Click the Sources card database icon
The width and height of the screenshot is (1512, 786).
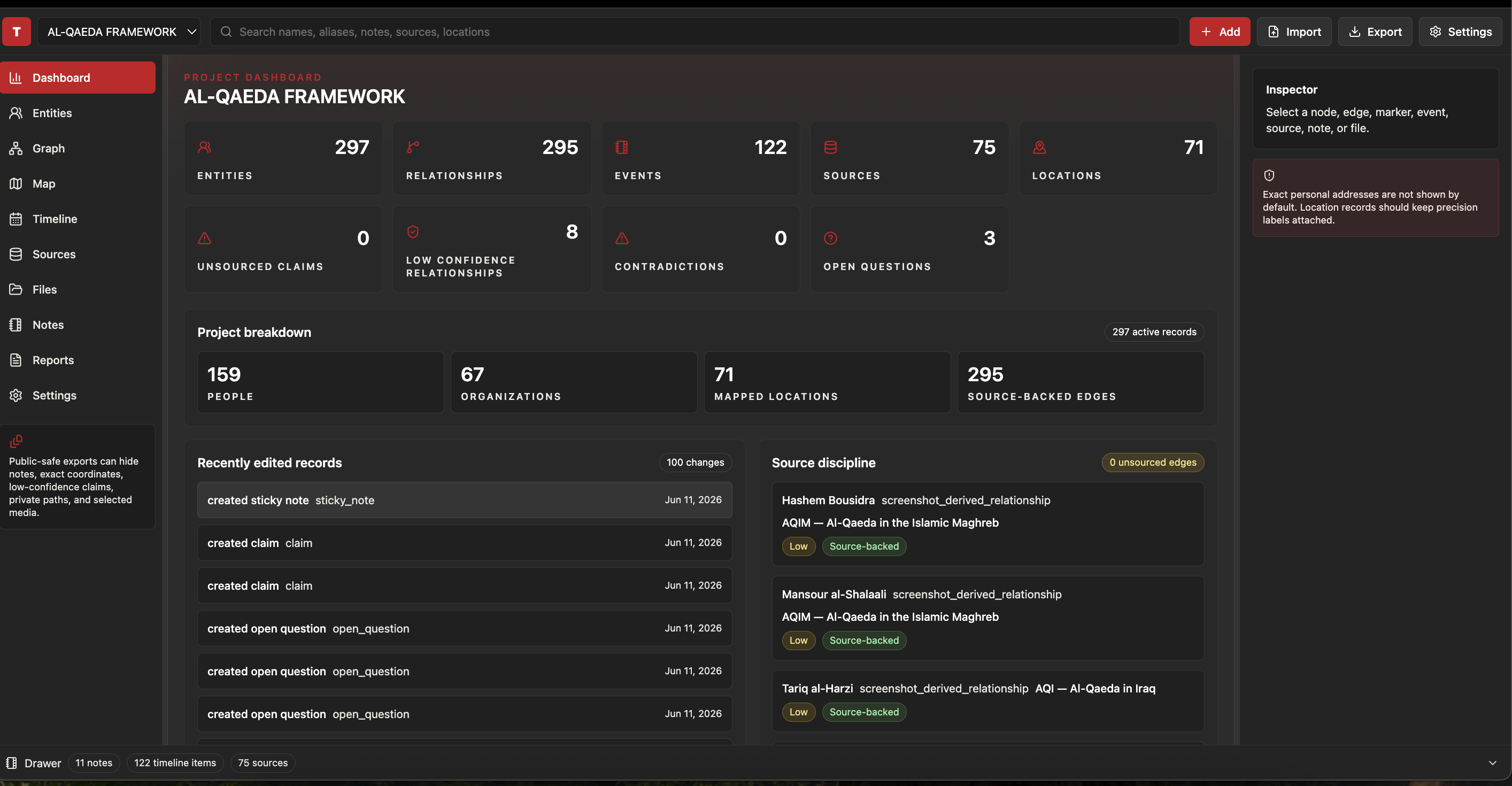coord(830,148)
